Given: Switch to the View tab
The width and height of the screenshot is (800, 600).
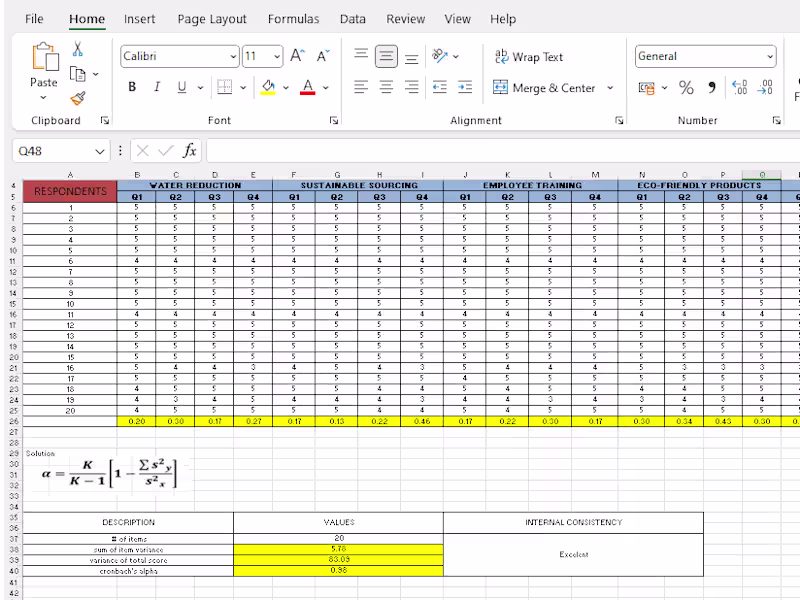Looking at the screenshot, I should pyautogui.click(x=457, y=19).
